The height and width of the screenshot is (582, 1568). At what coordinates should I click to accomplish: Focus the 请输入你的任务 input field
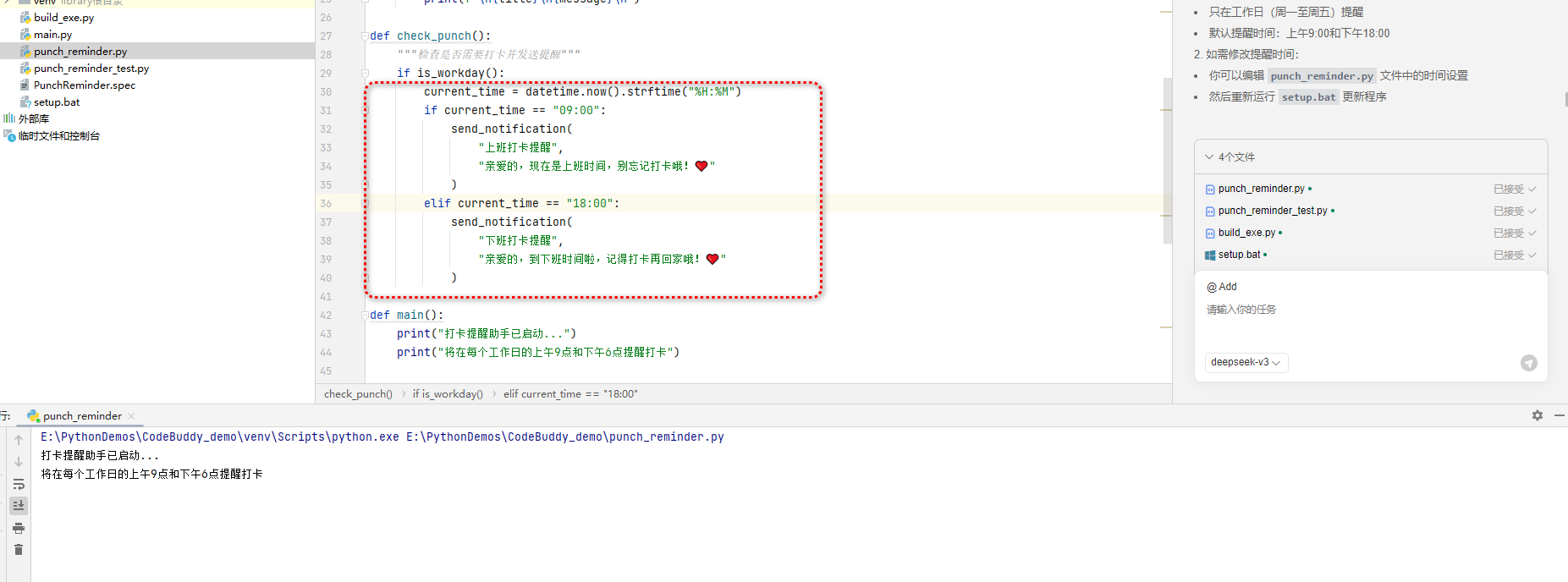pyautogui.click(x=1371, y=310)
